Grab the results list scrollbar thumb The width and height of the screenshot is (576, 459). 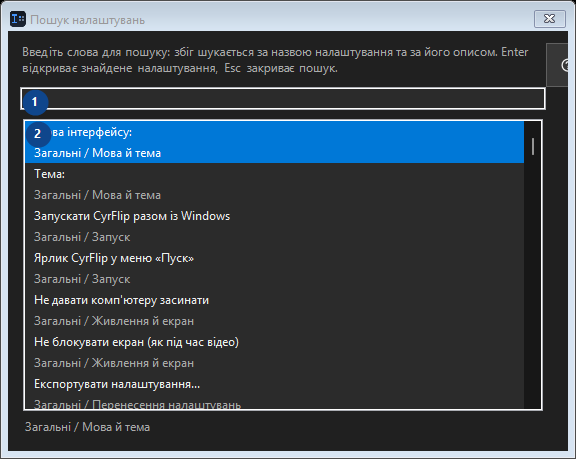point(533,146)
